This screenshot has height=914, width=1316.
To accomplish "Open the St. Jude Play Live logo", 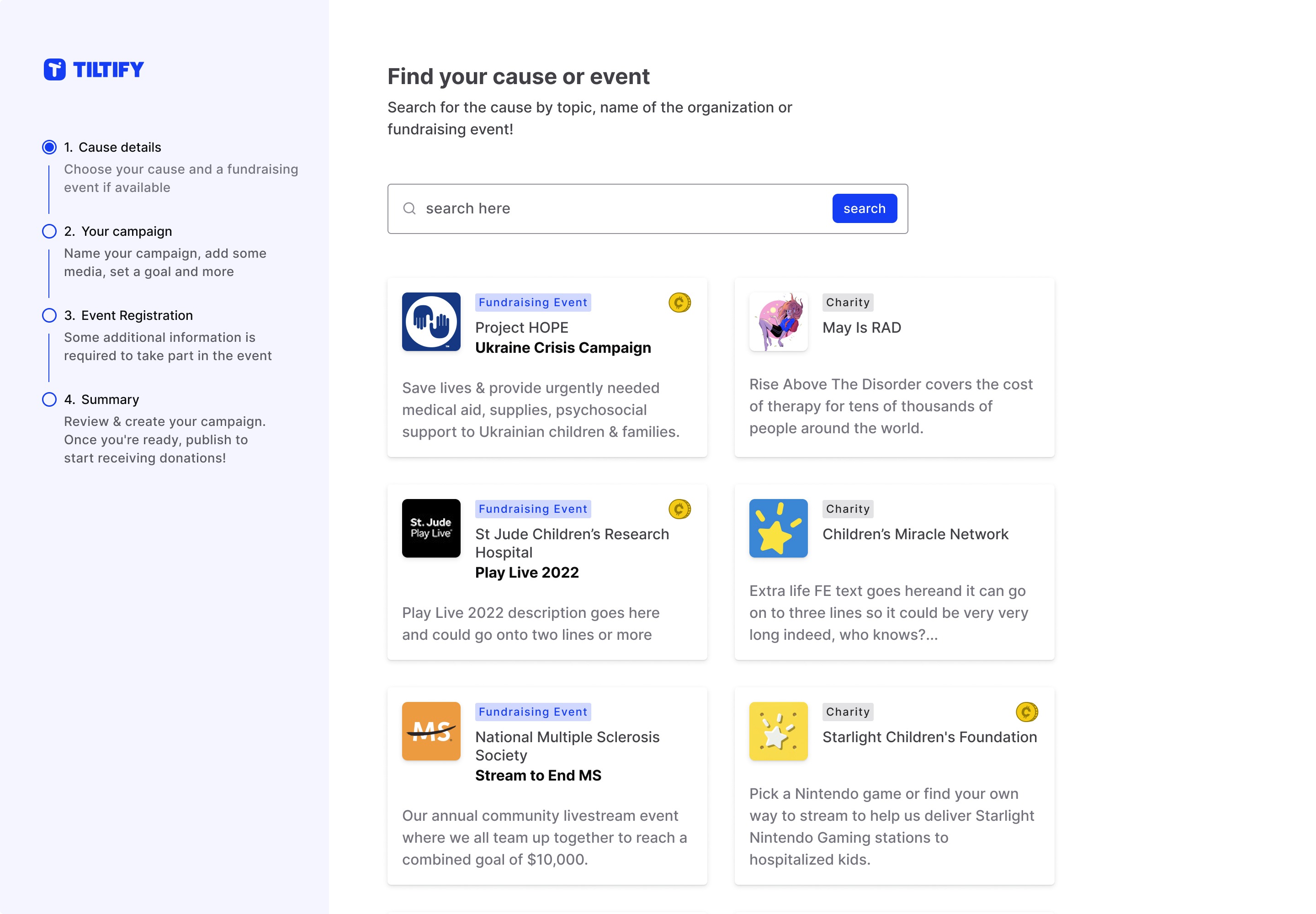I will (x=431, y=528).
